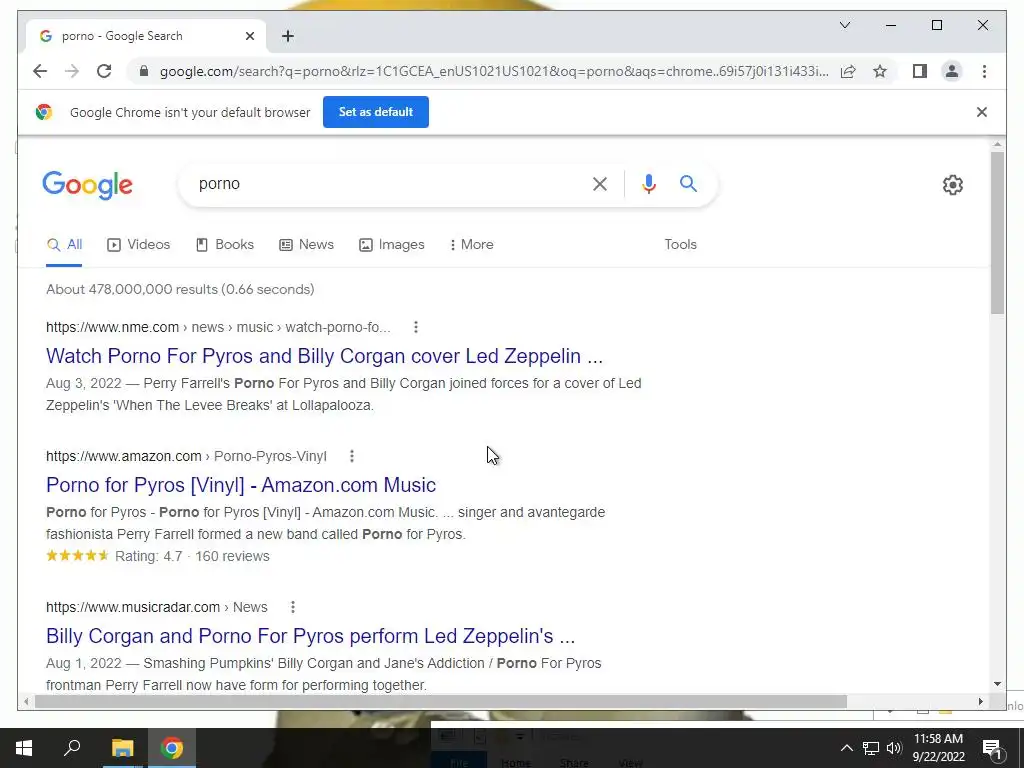
Task: Click the nme.com URL breadcrumb
Action: (218, 327)
